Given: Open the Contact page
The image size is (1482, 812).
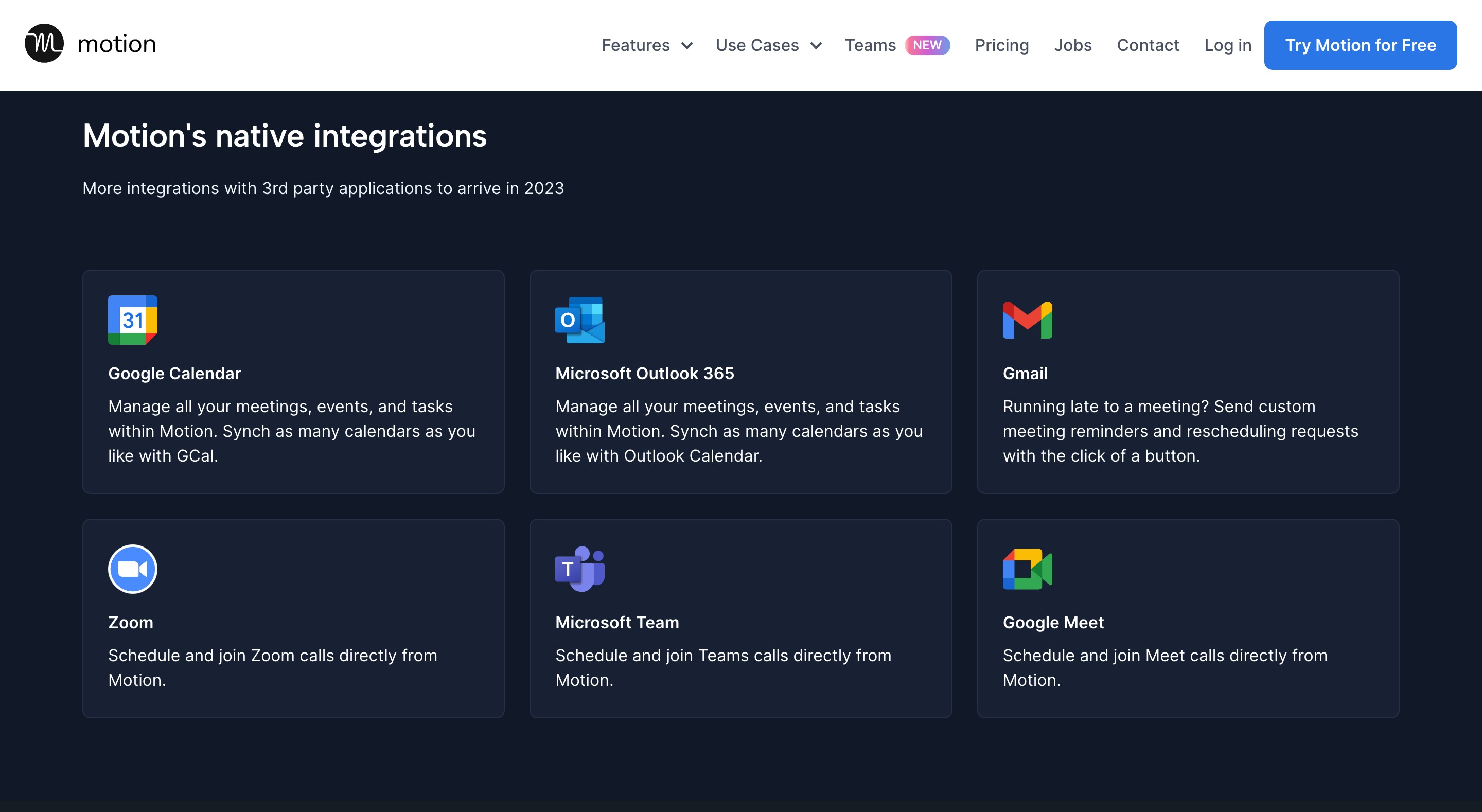Looking at the screenshot, I should point(1148,45).
